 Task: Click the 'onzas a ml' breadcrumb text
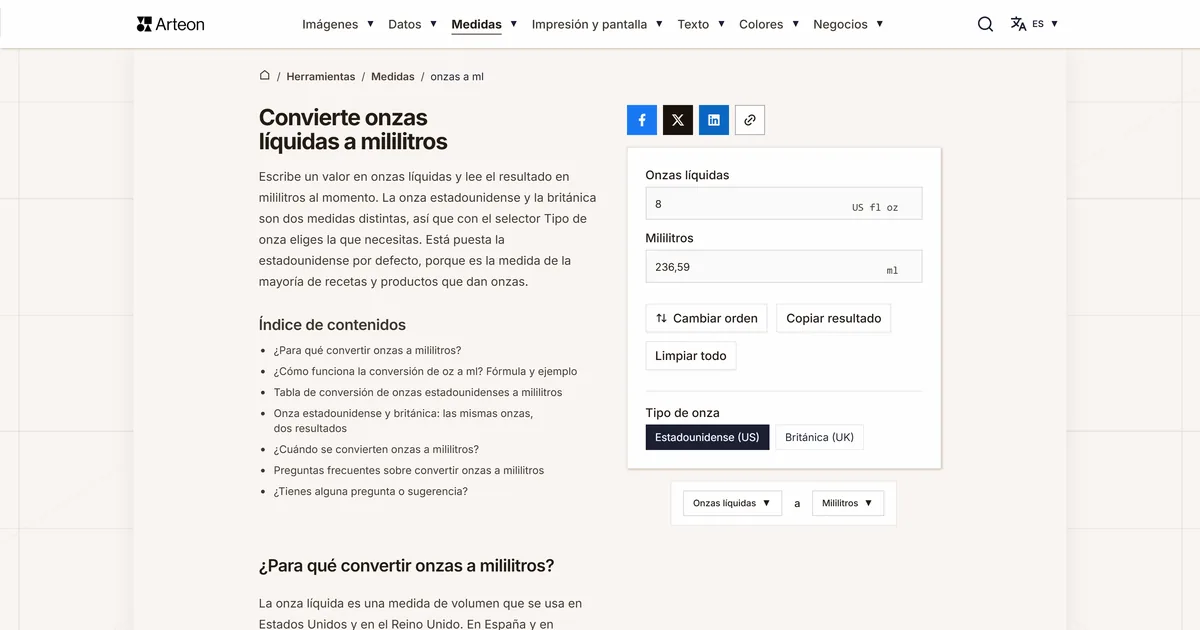pos(457,77)
